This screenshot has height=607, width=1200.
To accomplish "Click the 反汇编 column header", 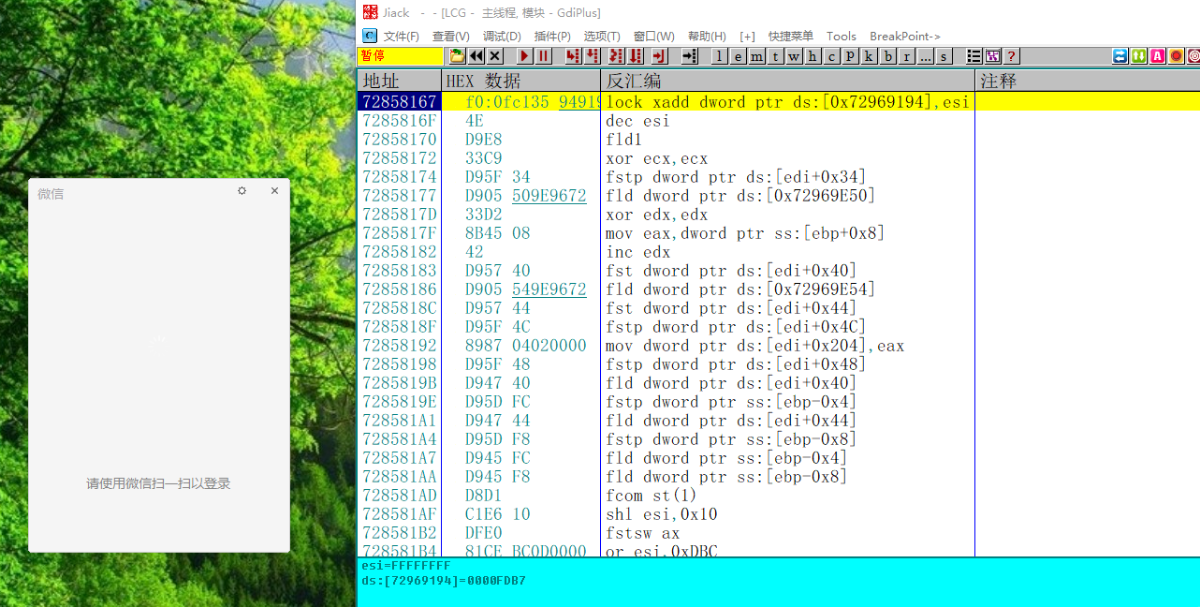I will [787, 81].
